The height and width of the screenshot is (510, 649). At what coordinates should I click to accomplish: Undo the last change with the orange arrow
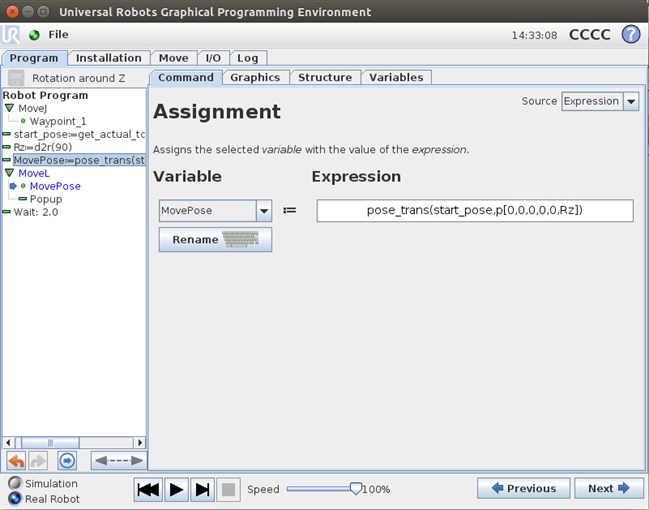(17, 460)
